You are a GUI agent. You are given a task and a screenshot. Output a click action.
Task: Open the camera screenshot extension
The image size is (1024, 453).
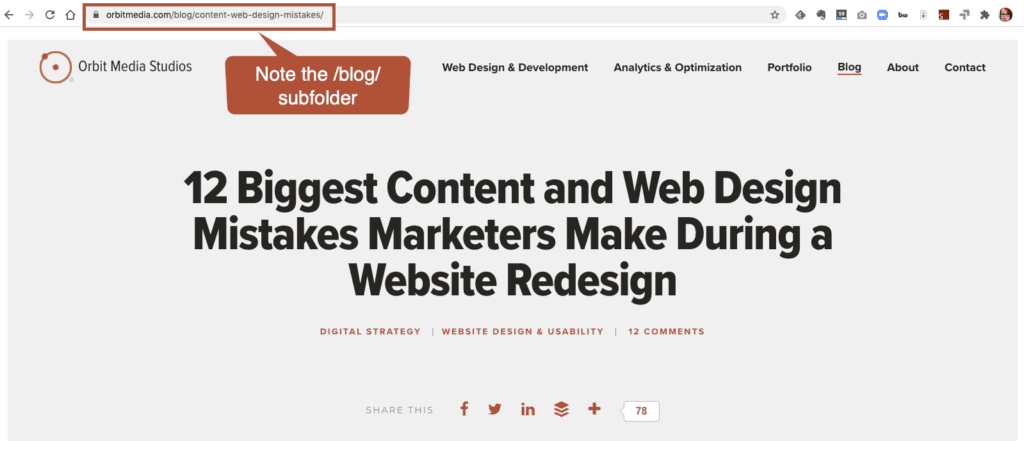862,15
